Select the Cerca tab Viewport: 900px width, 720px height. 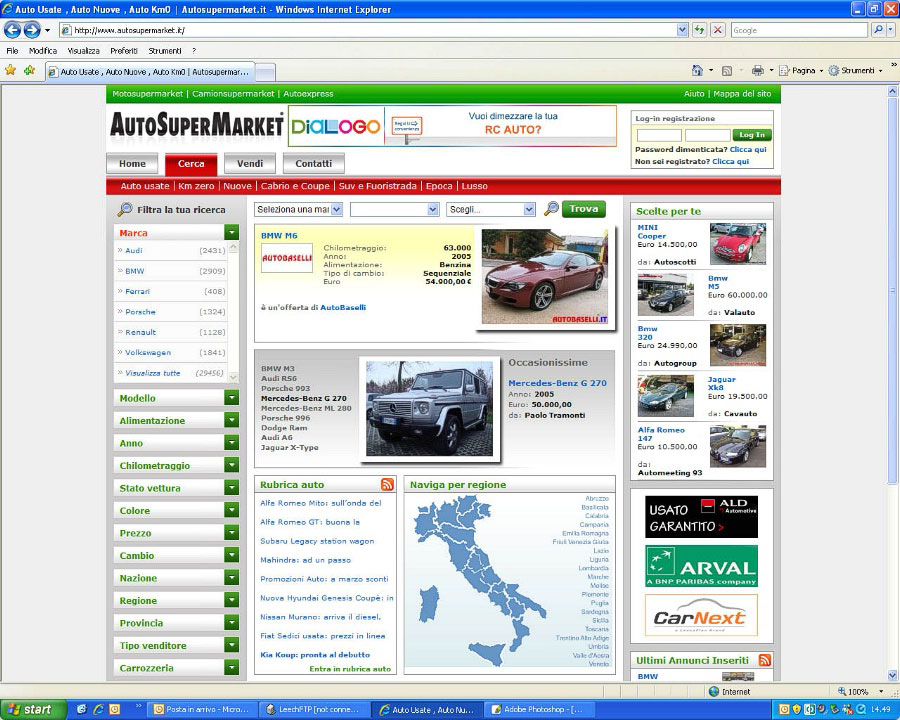(191, 164)
